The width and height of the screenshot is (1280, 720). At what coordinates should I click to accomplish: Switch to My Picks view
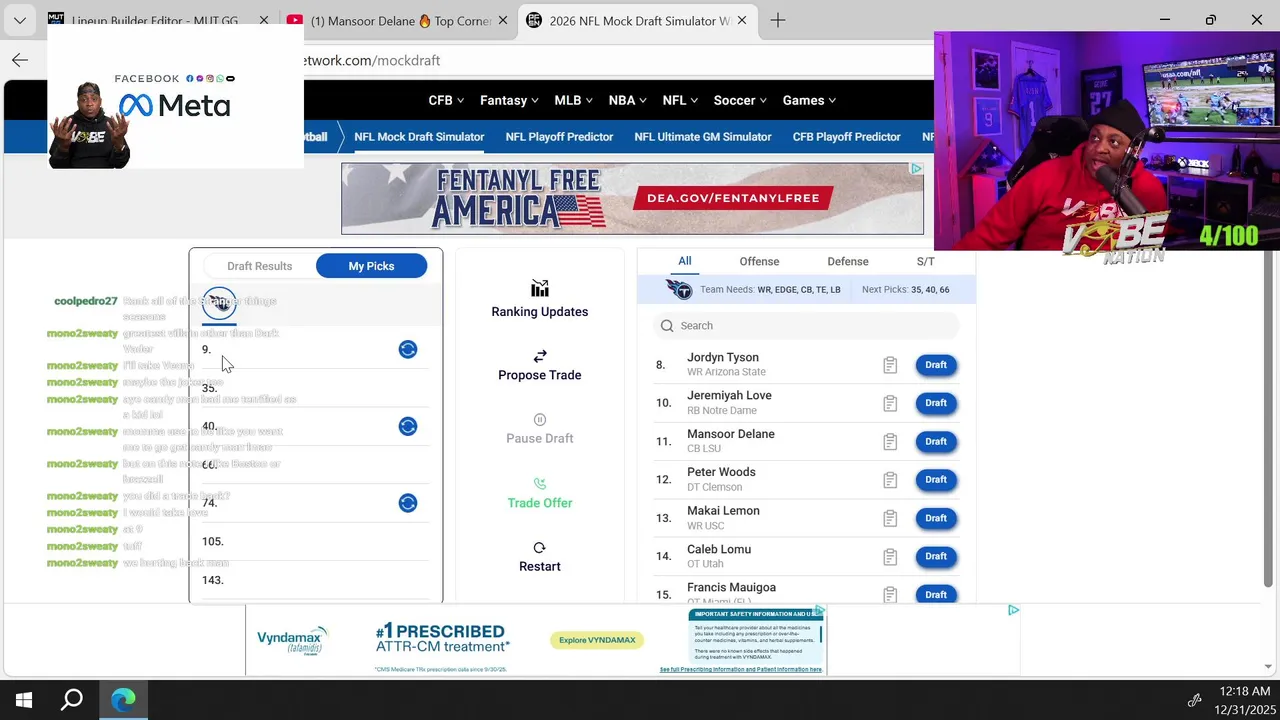[x=371, y=266]
